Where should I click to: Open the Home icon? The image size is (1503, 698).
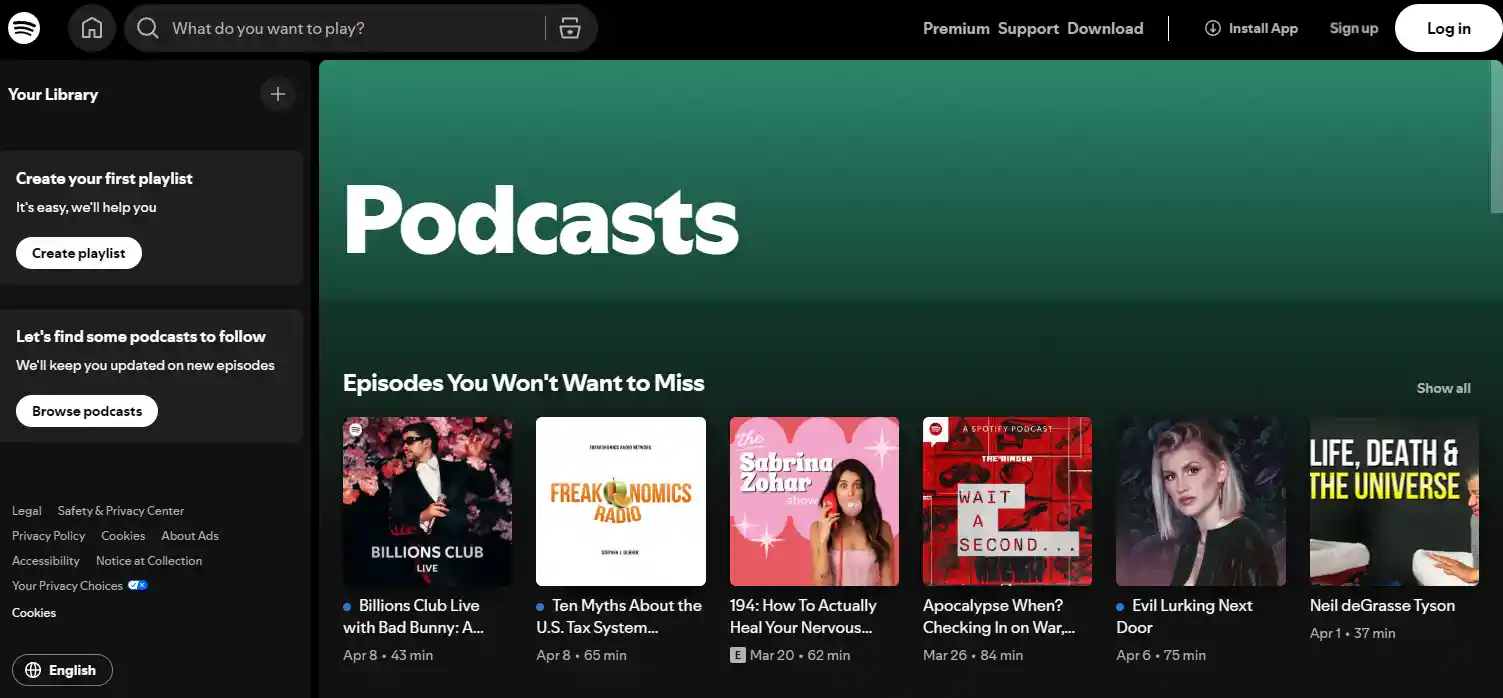(x=91, y=27)
